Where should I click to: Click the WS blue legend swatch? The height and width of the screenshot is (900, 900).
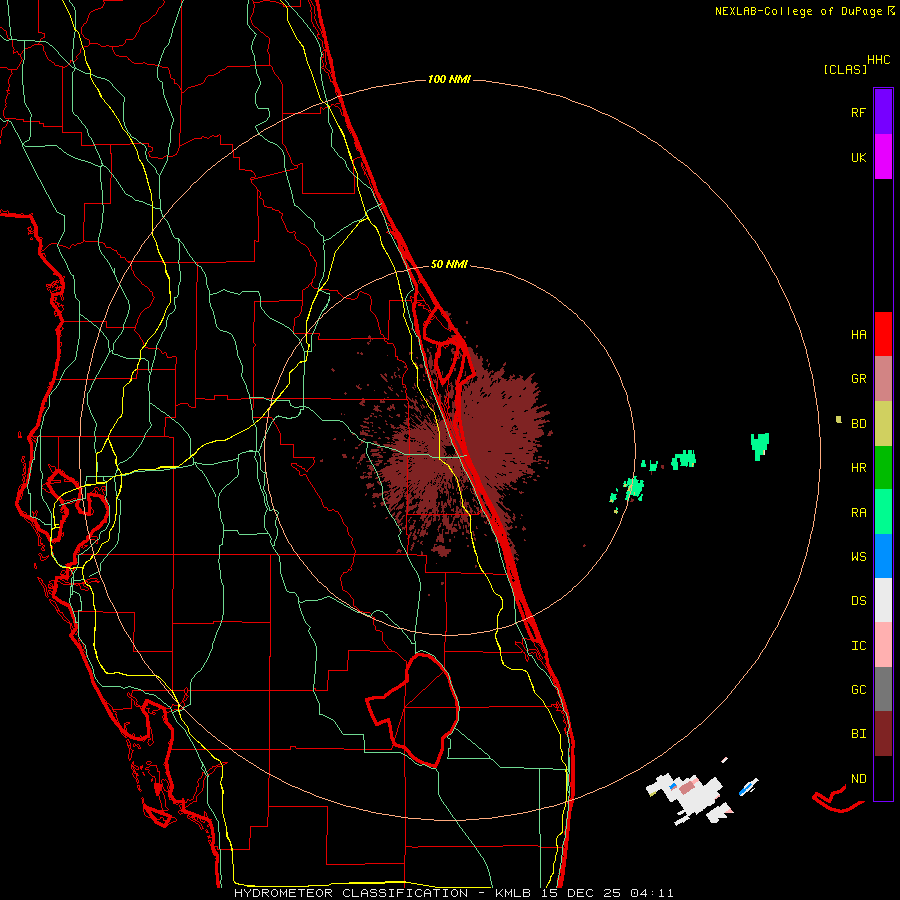[x=883, y=556]
